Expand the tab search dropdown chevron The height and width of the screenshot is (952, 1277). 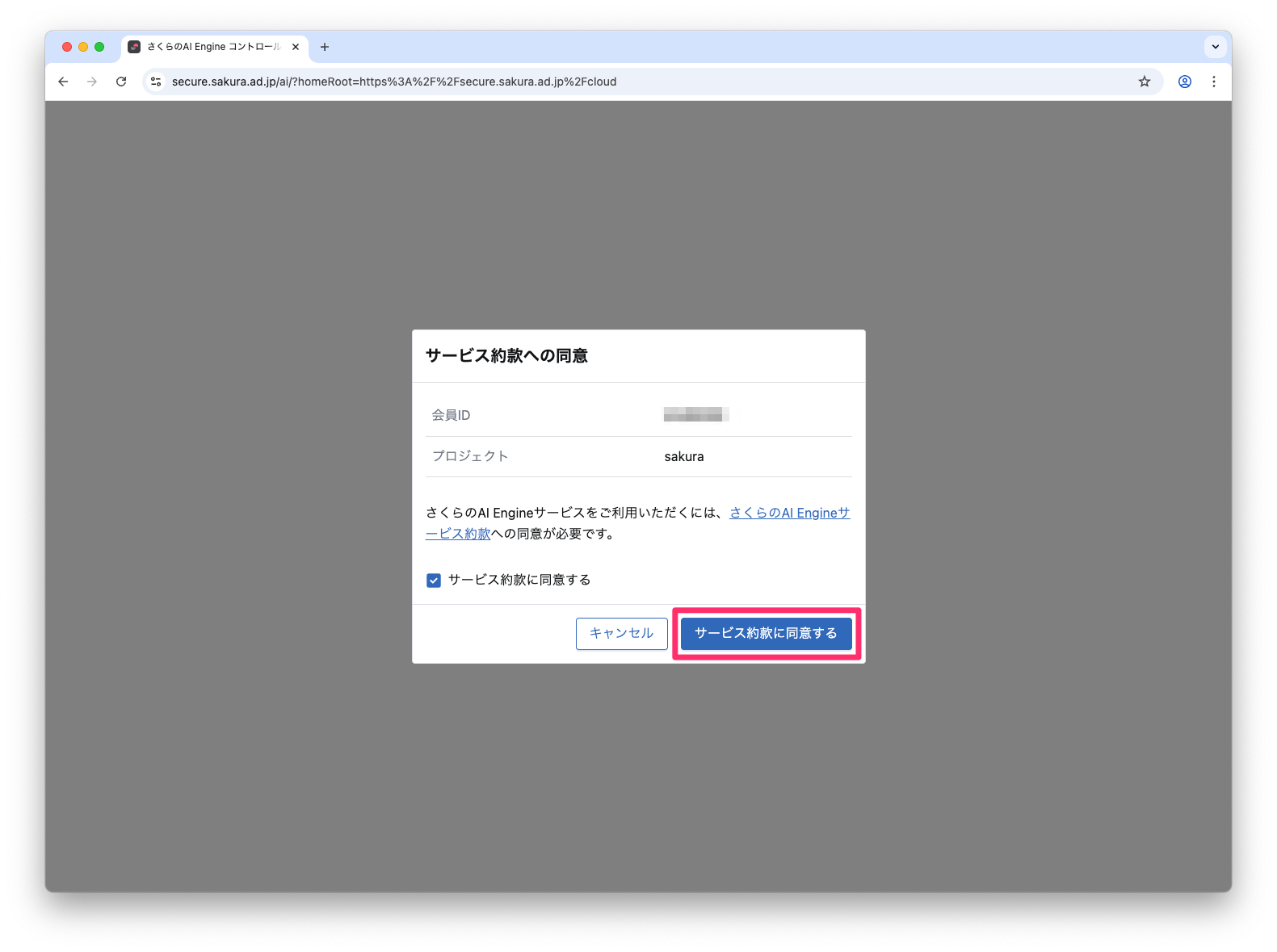pyautogui.click(x=1215, y=47)
